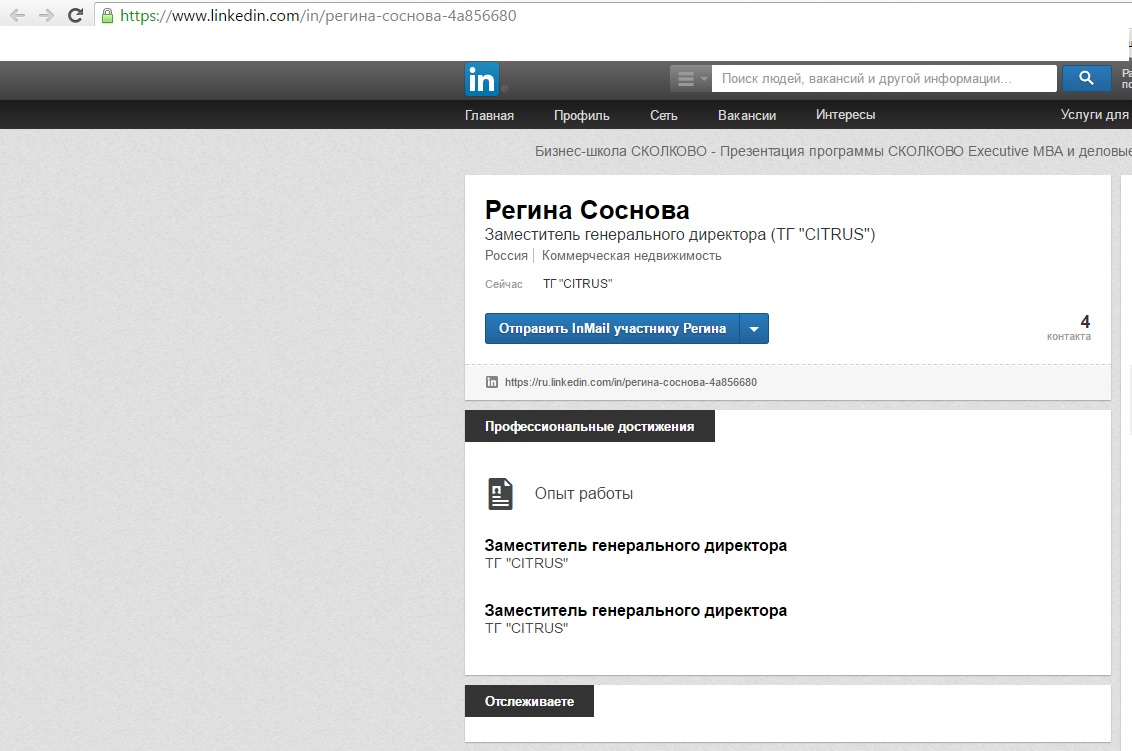
Task: Click the blue magnifier search button
Action: [1086, 78]
